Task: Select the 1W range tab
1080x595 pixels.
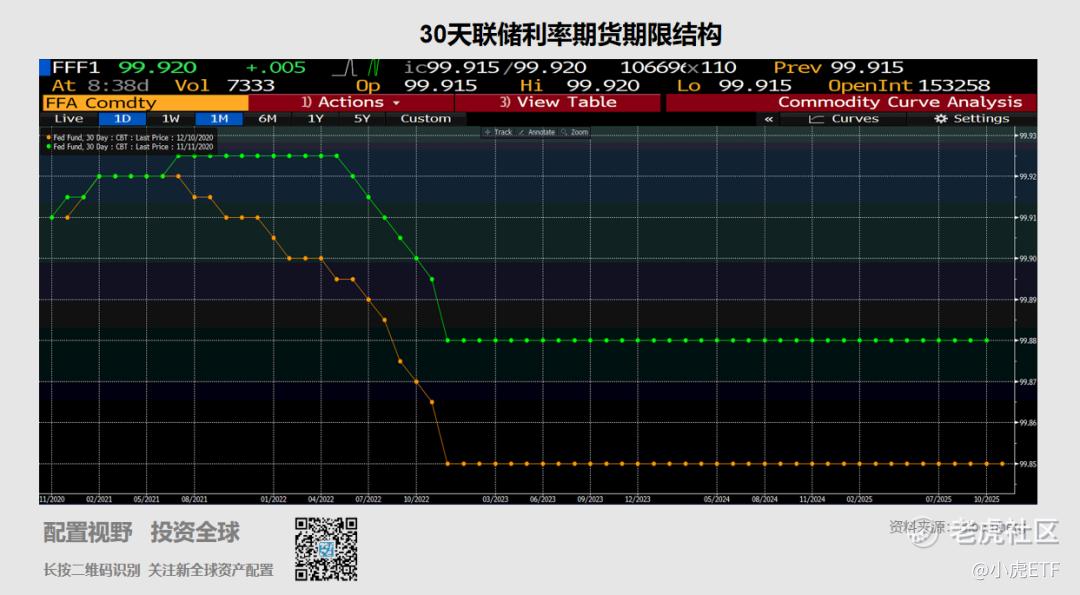Action: [x=171, y=118]
